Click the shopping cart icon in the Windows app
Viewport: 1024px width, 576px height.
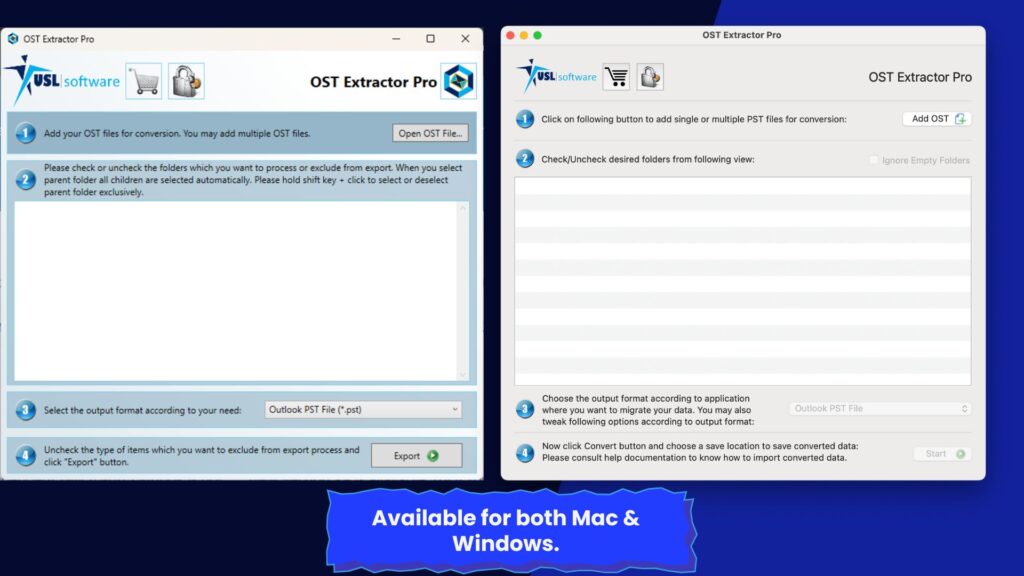144,81
